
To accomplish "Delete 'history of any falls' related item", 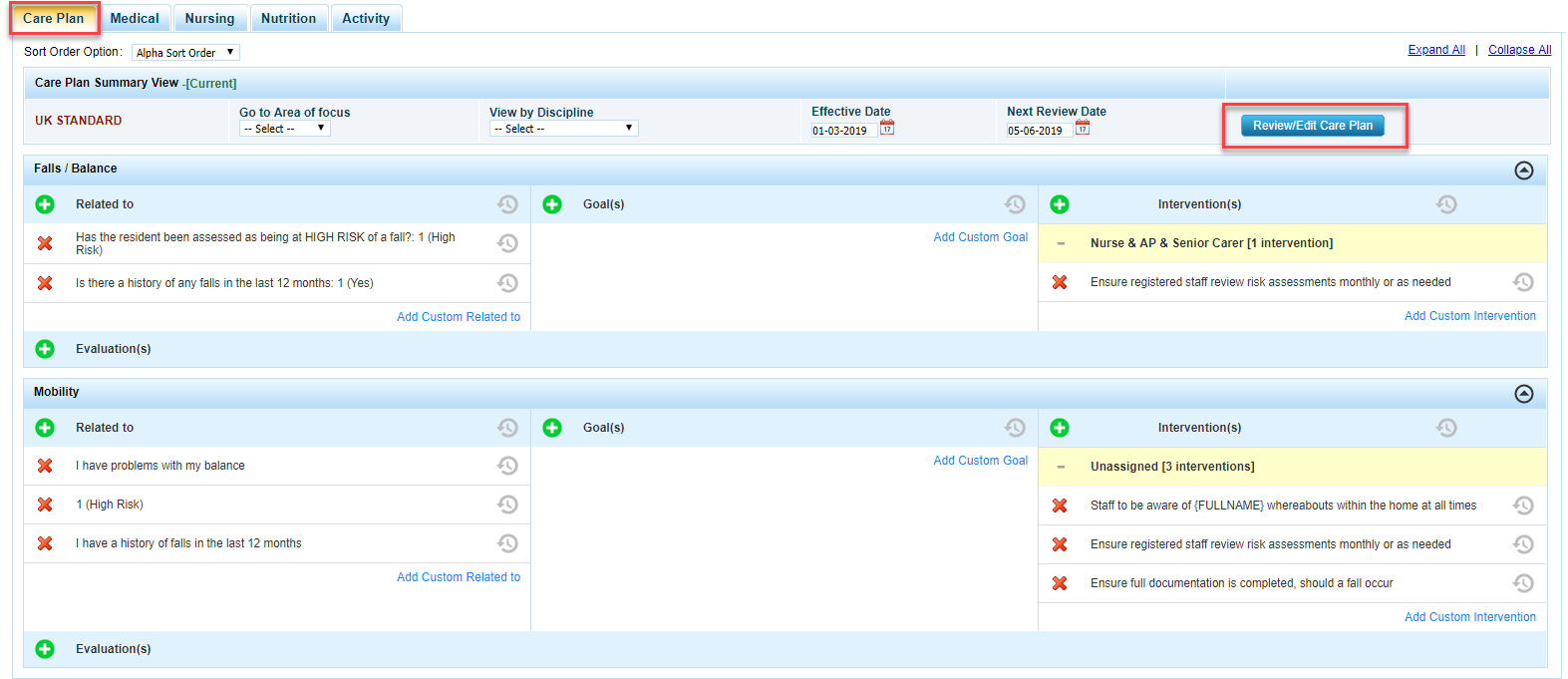I will coord(45,283).
